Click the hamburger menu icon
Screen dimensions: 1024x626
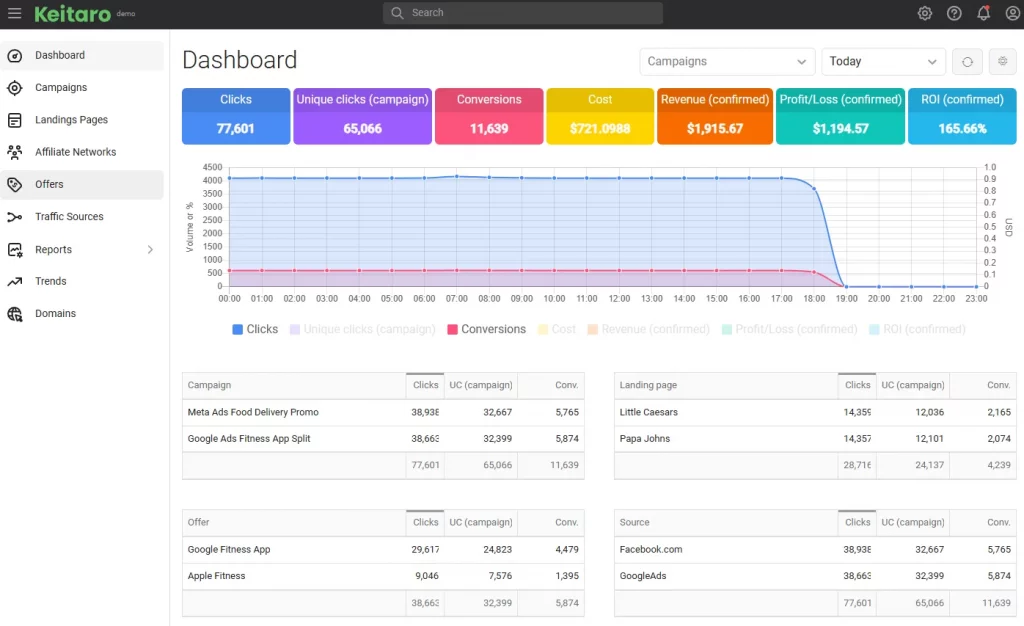[15, 13]
